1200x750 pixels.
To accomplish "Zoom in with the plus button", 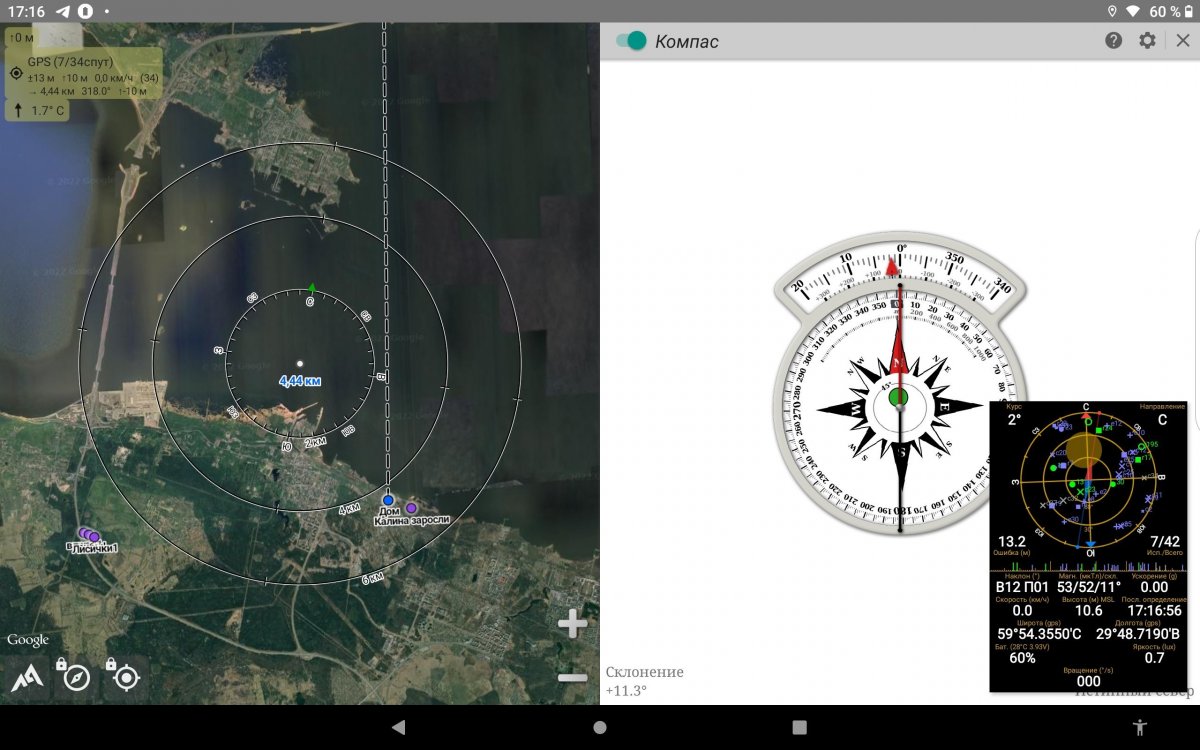I will (573, 623).
